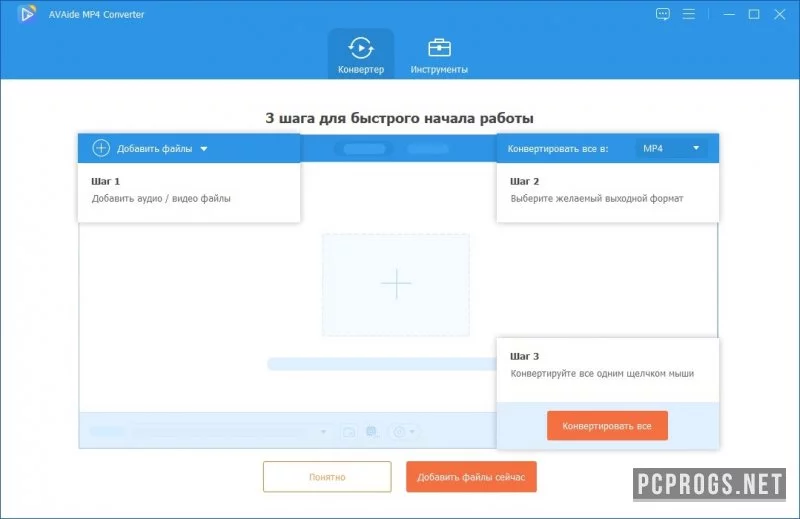Click the orange Конвертировать все button
The image size is (800, 519).
(607, 426)
